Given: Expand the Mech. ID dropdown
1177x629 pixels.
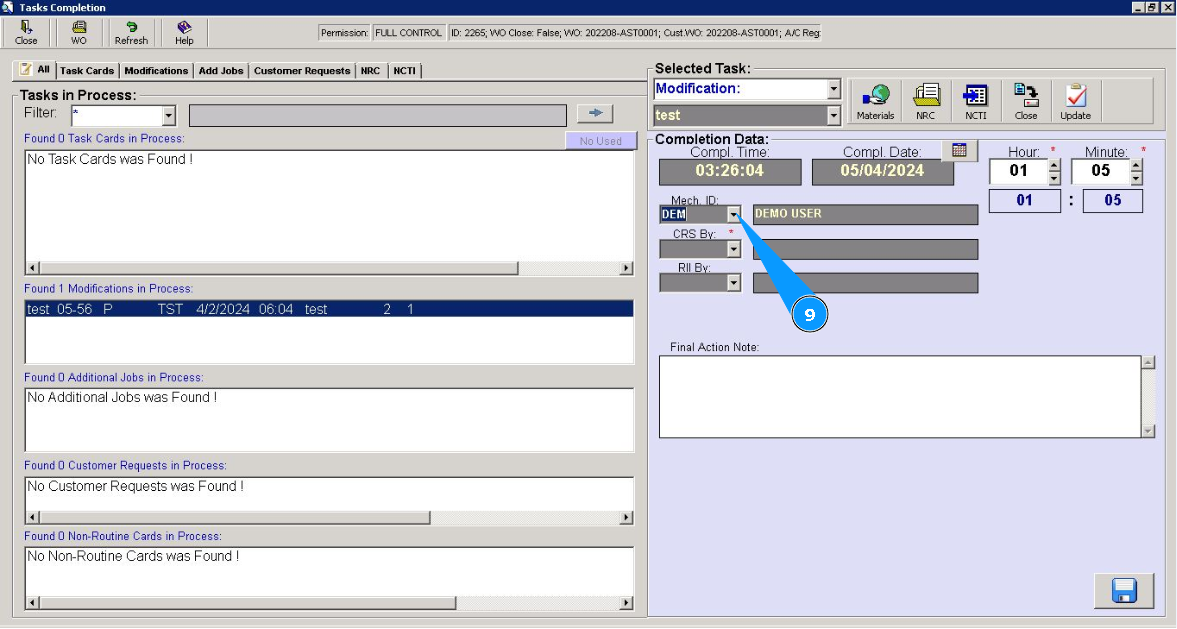Looking at the screenshot, I should tap(733, 215).
